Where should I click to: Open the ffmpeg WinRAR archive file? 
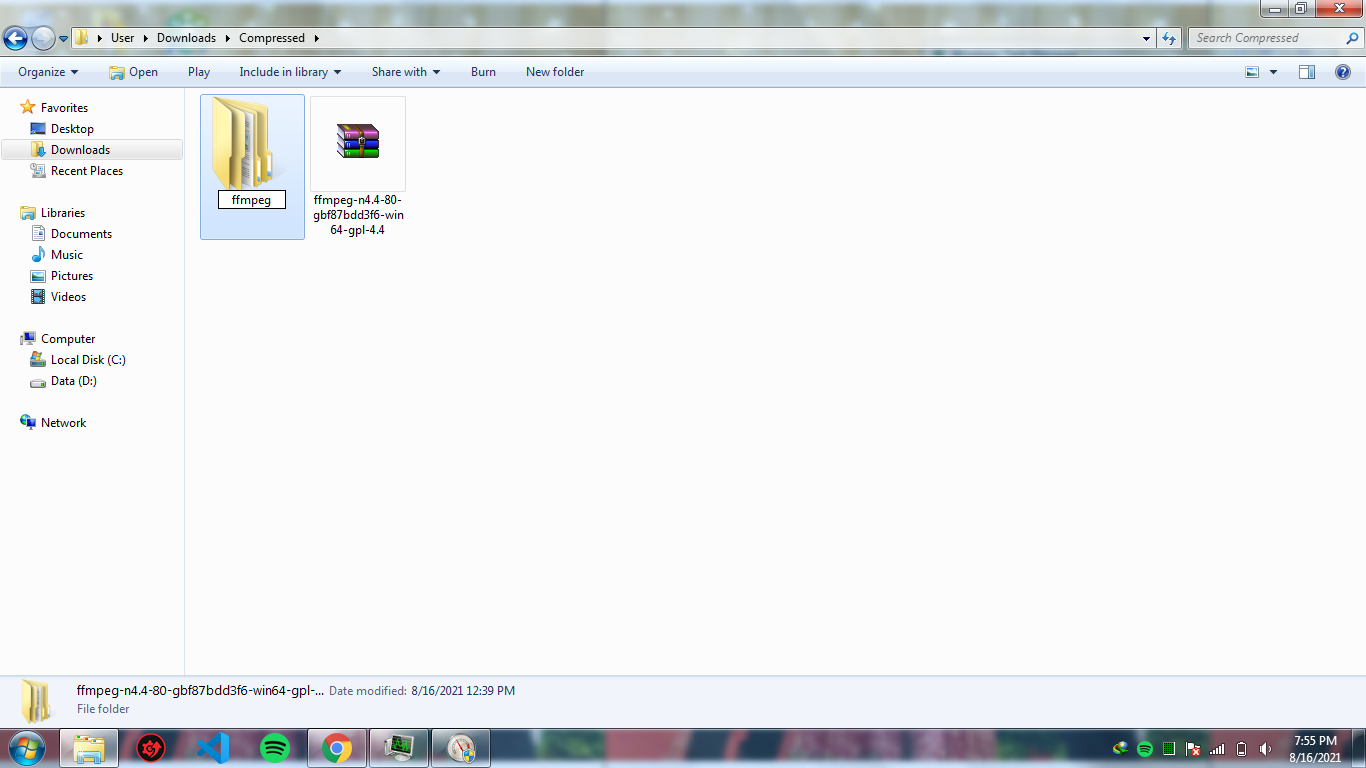pos(358,143)
